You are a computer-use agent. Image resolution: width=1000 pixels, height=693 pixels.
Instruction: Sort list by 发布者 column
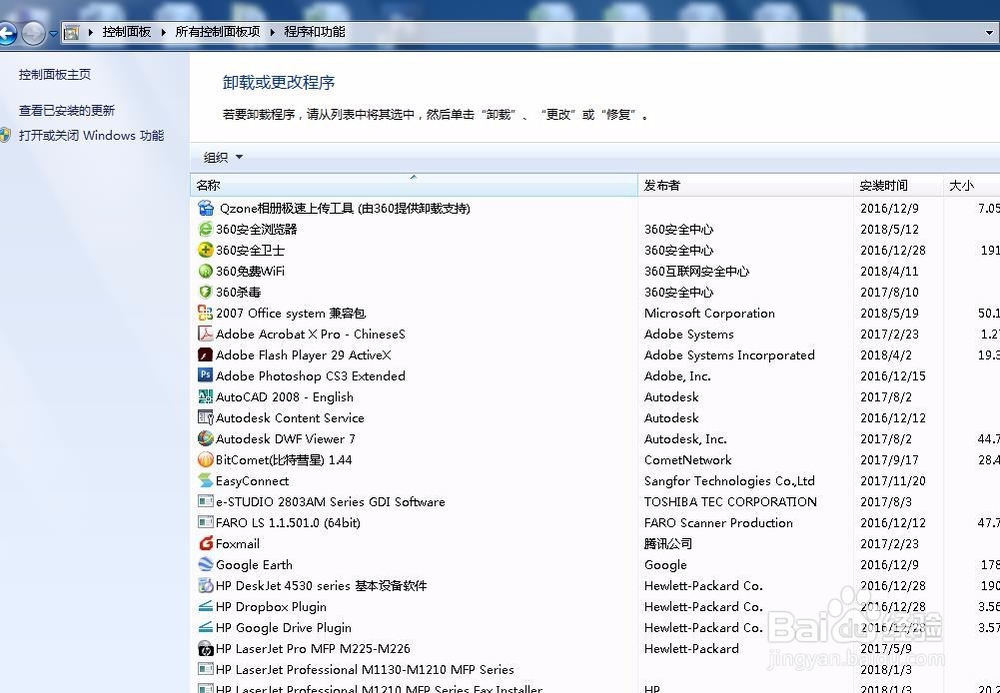coord(746,186)
